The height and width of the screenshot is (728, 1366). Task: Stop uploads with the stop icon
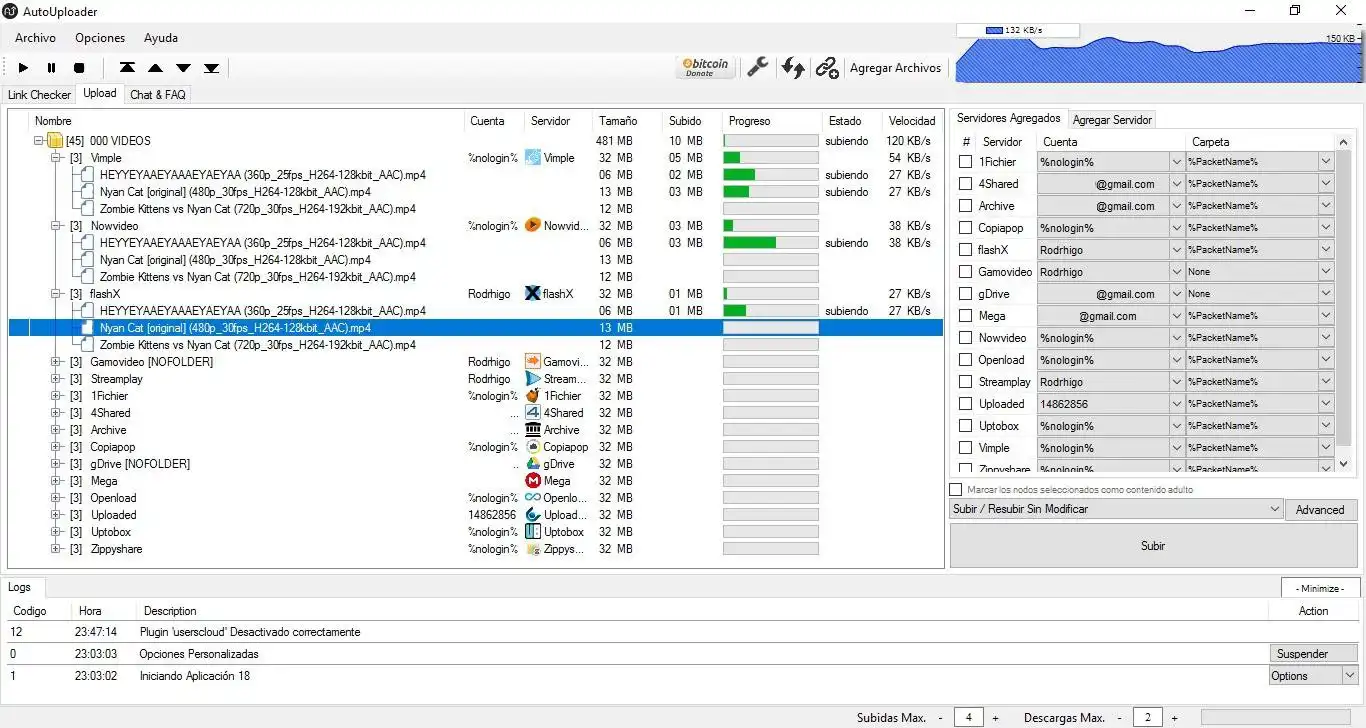(79, 68)
